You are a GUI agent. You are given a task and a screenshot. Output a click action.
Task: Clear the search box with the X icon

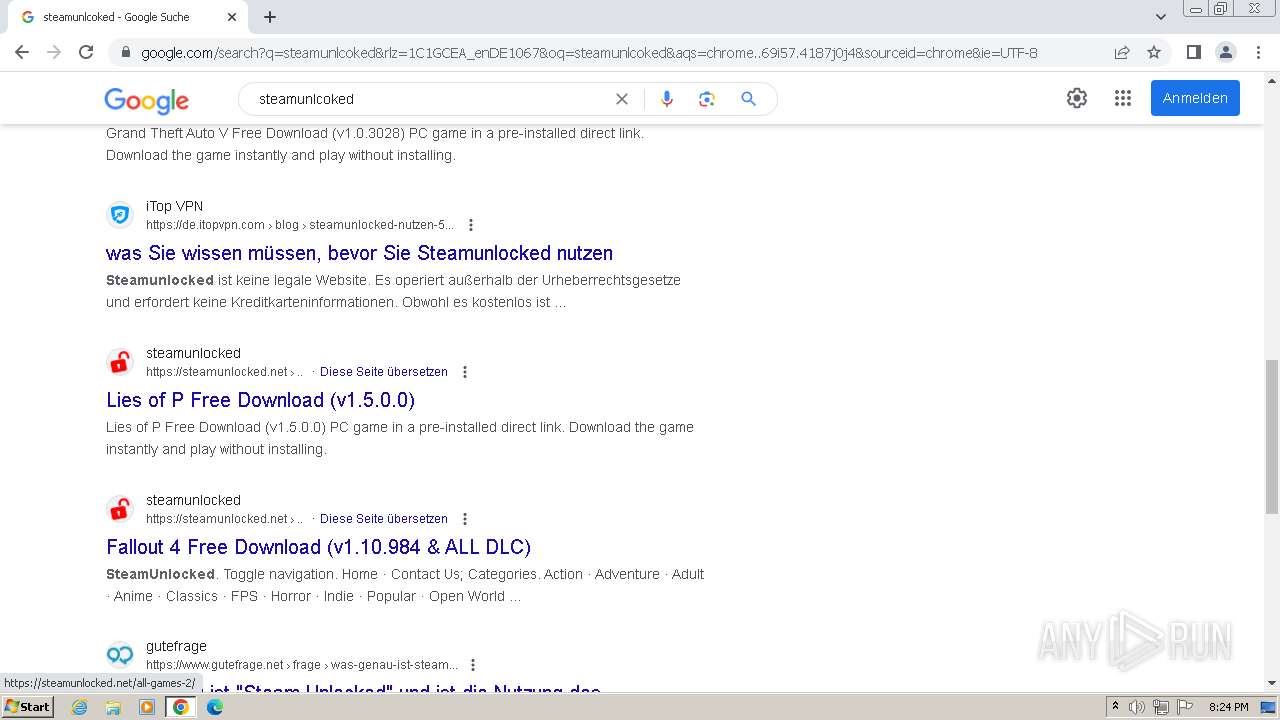(622, 99)
